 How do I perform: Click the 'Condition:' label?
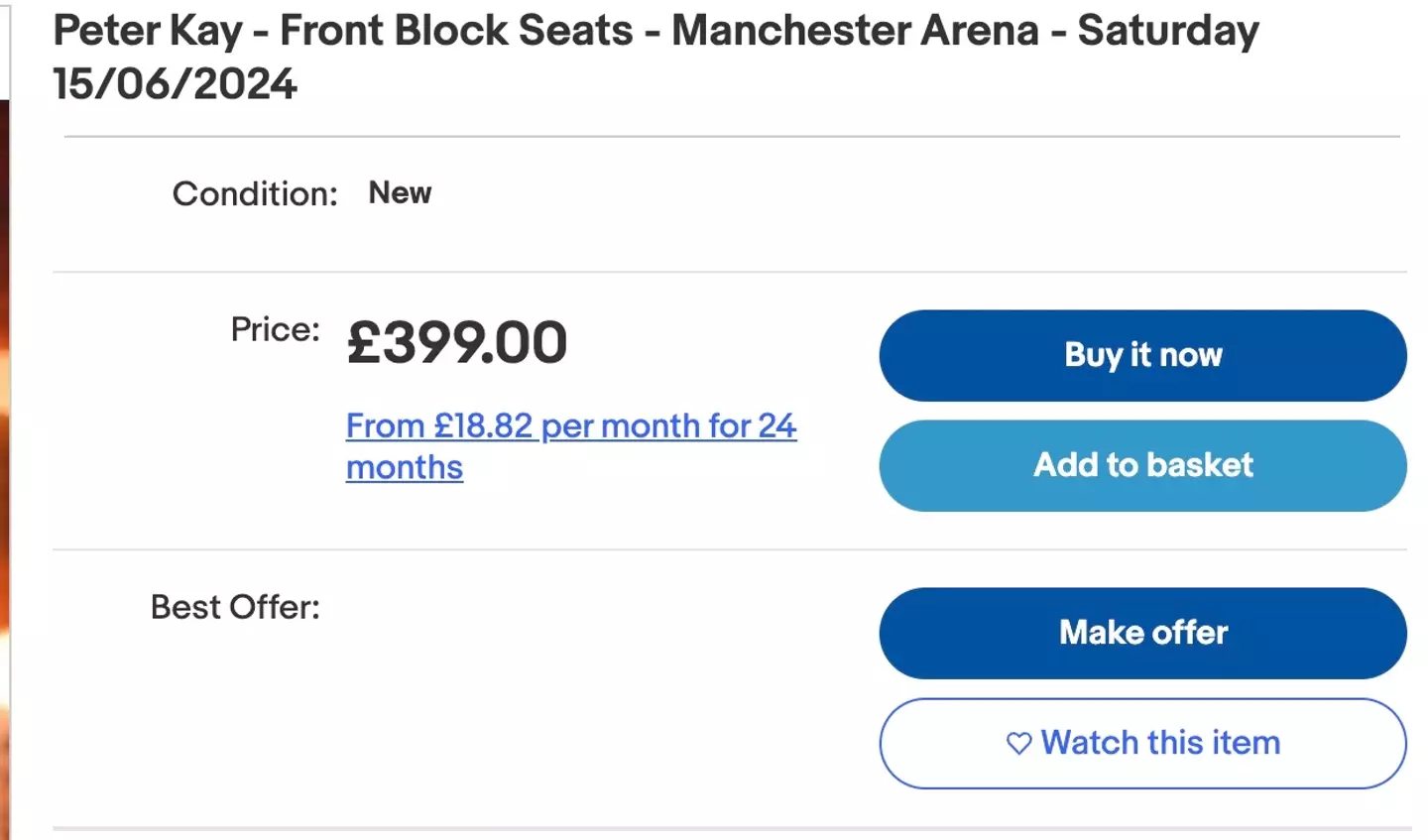coord(255,193)
